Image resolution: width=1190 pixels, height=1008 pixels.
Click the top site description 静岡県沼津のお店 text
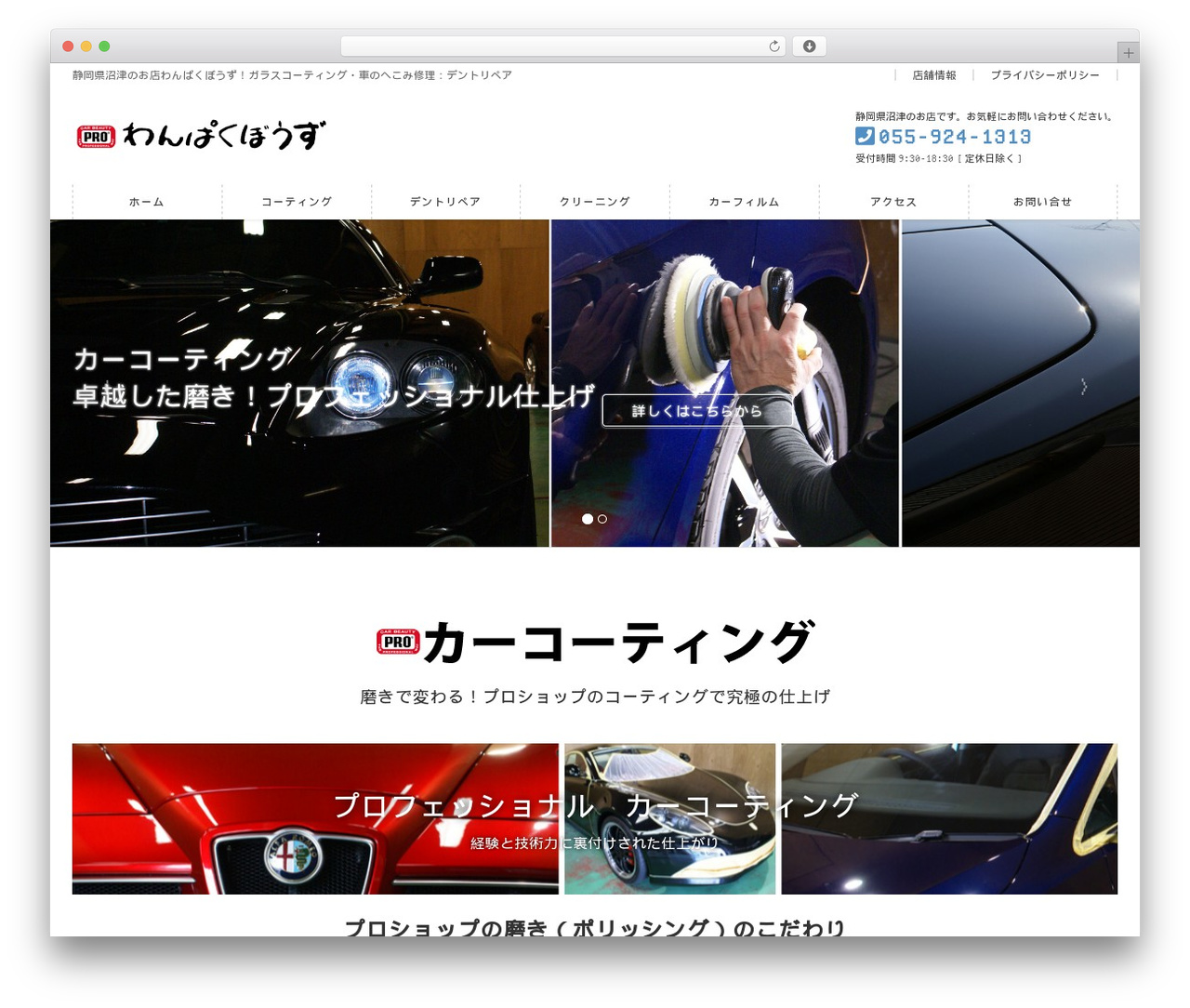292,75
